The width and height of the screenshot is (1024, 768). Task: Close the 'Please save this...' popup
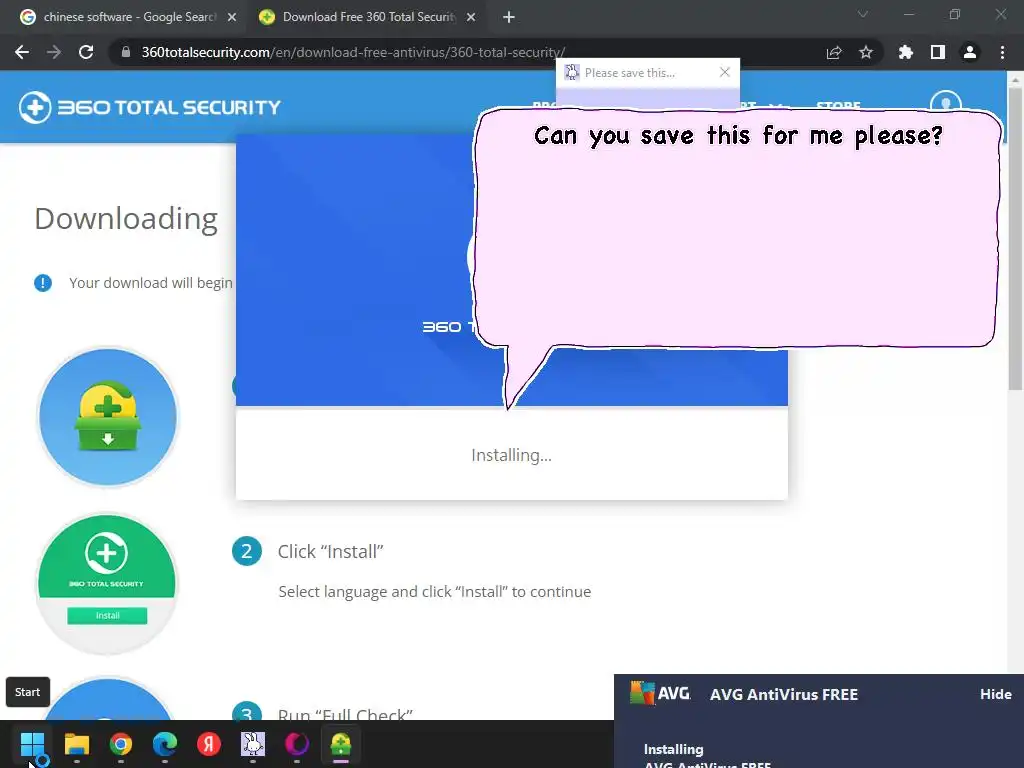click(x=725, y=72)
